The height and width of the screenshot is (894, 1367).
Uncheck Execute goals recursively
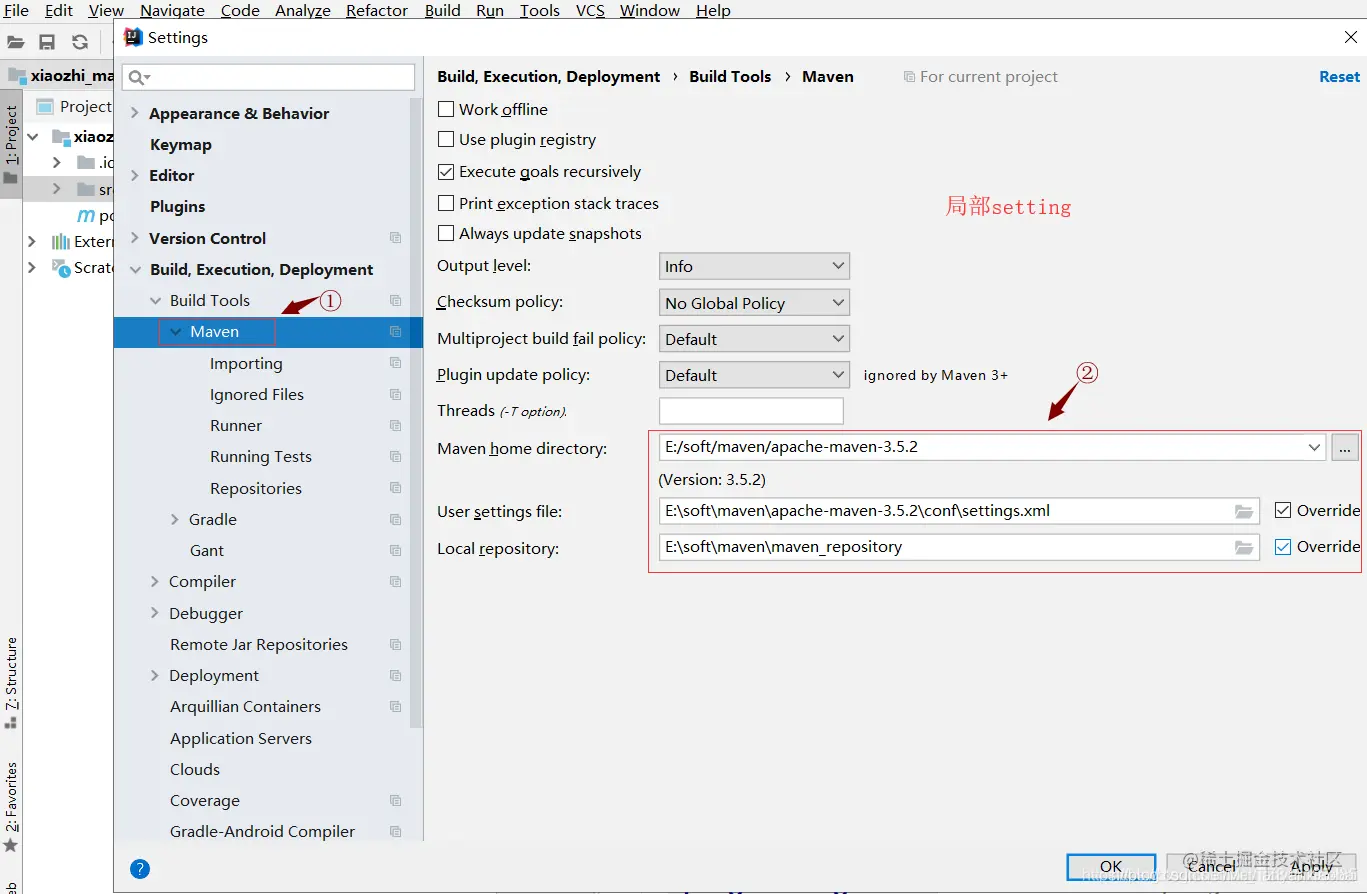tap(446, 172)
